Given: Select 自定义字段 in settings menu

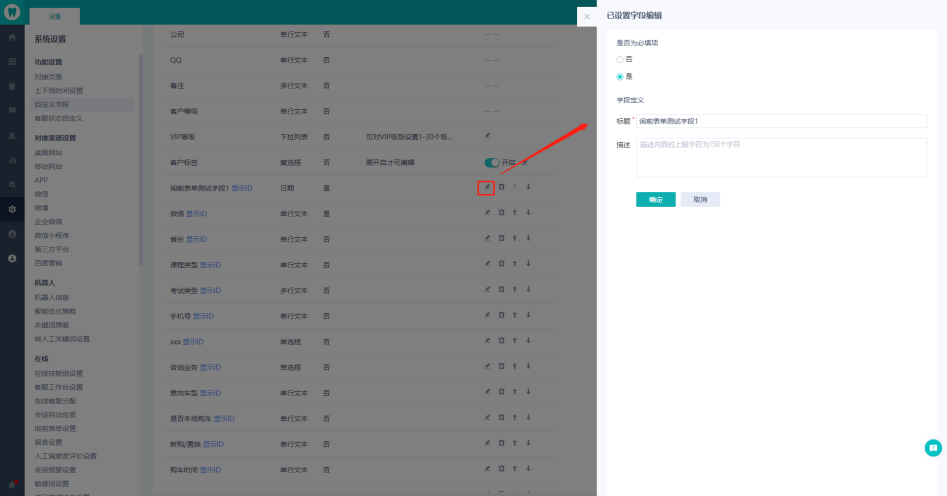Looking at the screenshot, I should coord(82,105).
